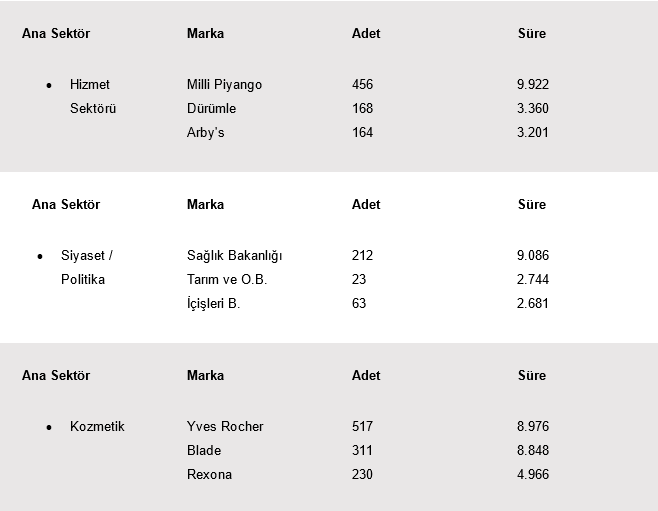The height and width of the screenshot is (511, 658).
Task: Select the 9.922 duration value
Action: coord(533,84)
